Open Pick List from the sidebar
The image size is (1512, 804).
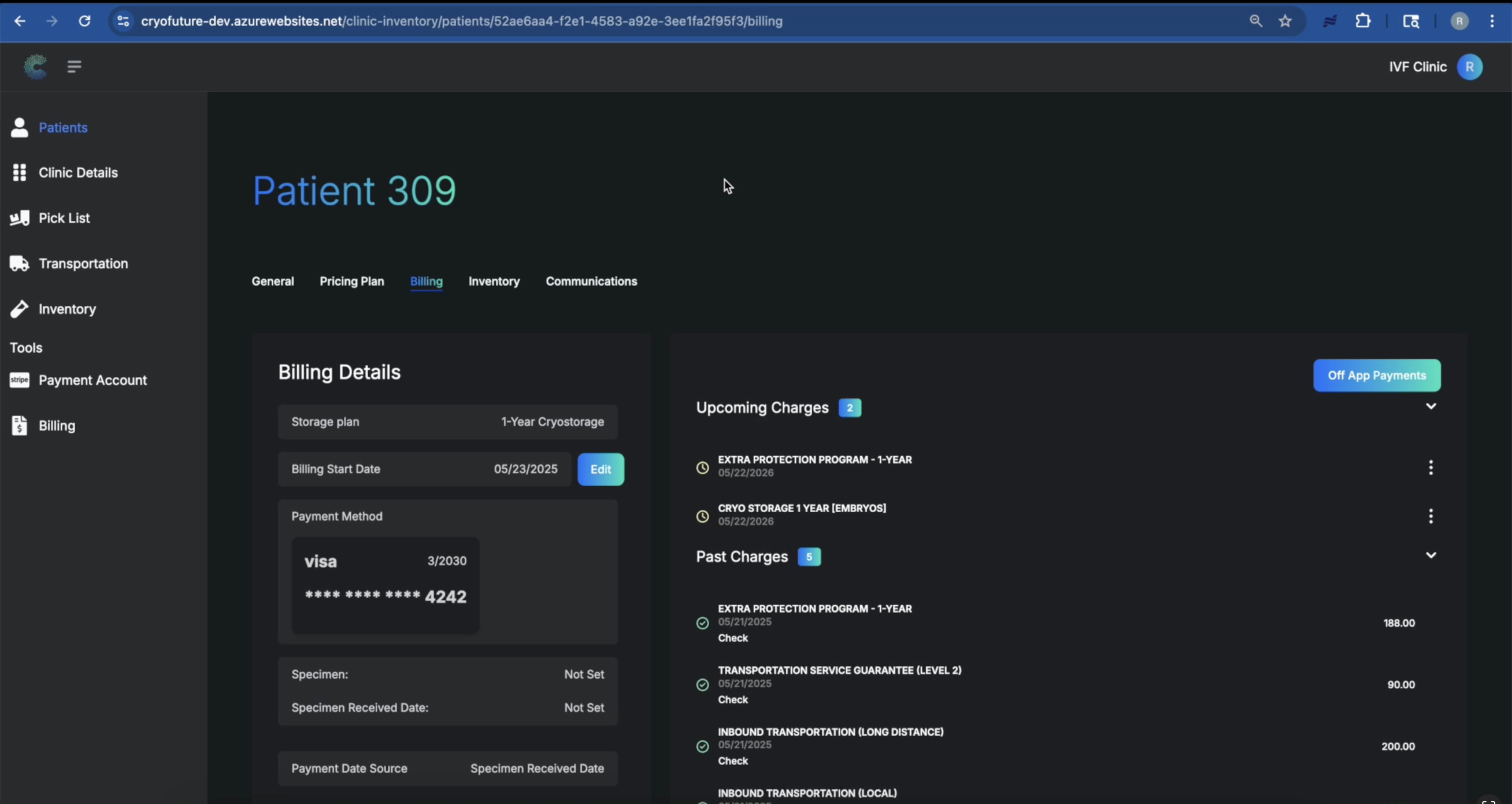63,217
